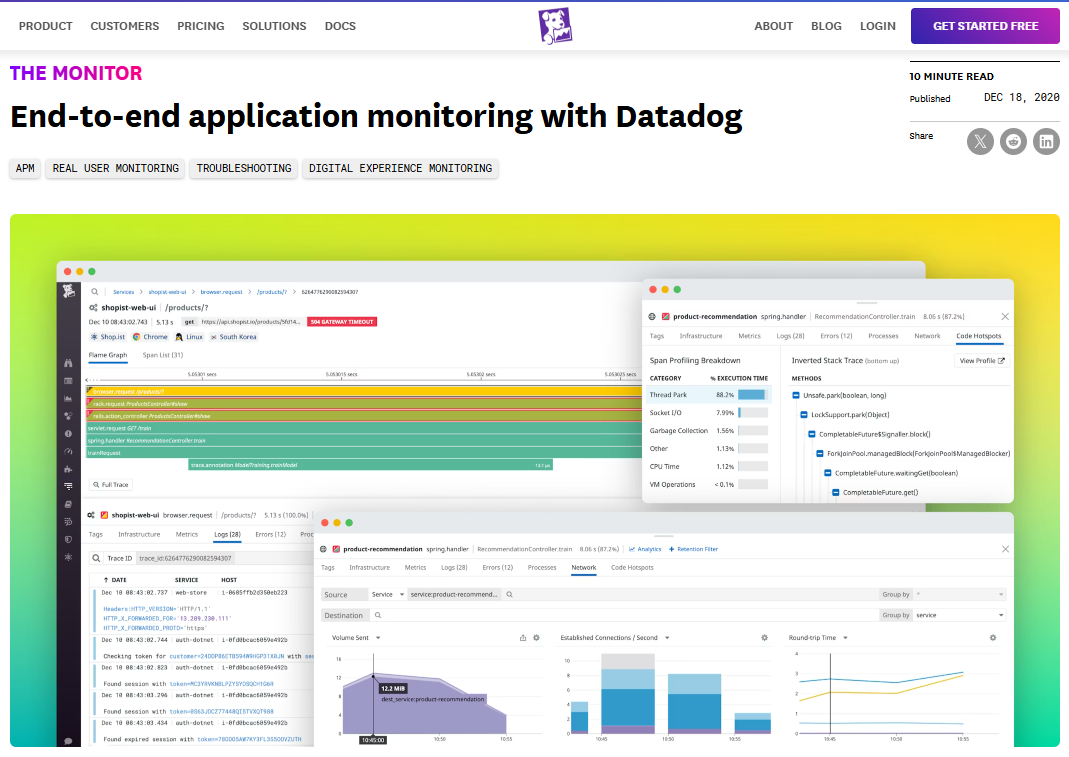
Task: Expand the Unsafe.park stack trace node
Action: point(795,395)
